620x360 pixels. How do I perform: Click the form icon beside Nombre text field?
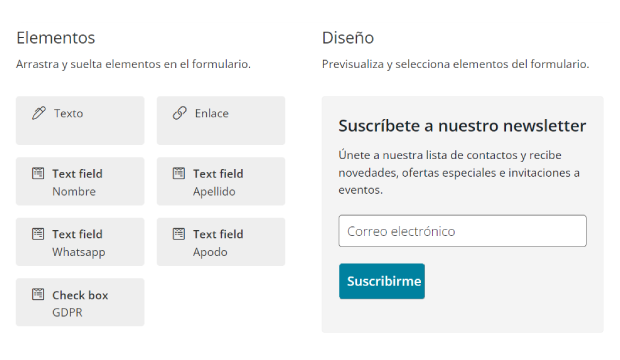pyautogui.click(x=38, y=173)
